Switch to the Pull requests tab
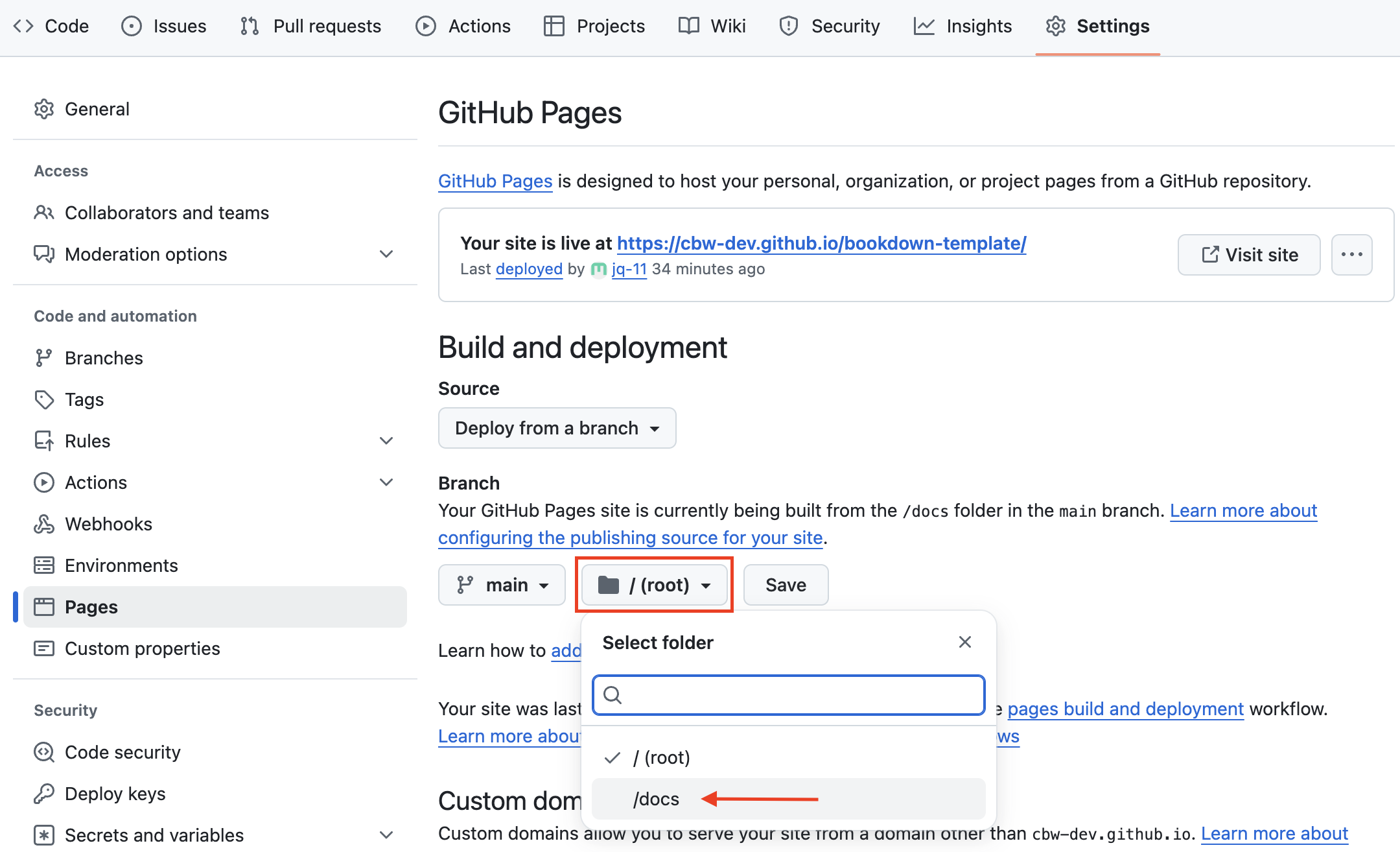The height and width of the screenshot is (852, 1400). [x=311, y=26]
